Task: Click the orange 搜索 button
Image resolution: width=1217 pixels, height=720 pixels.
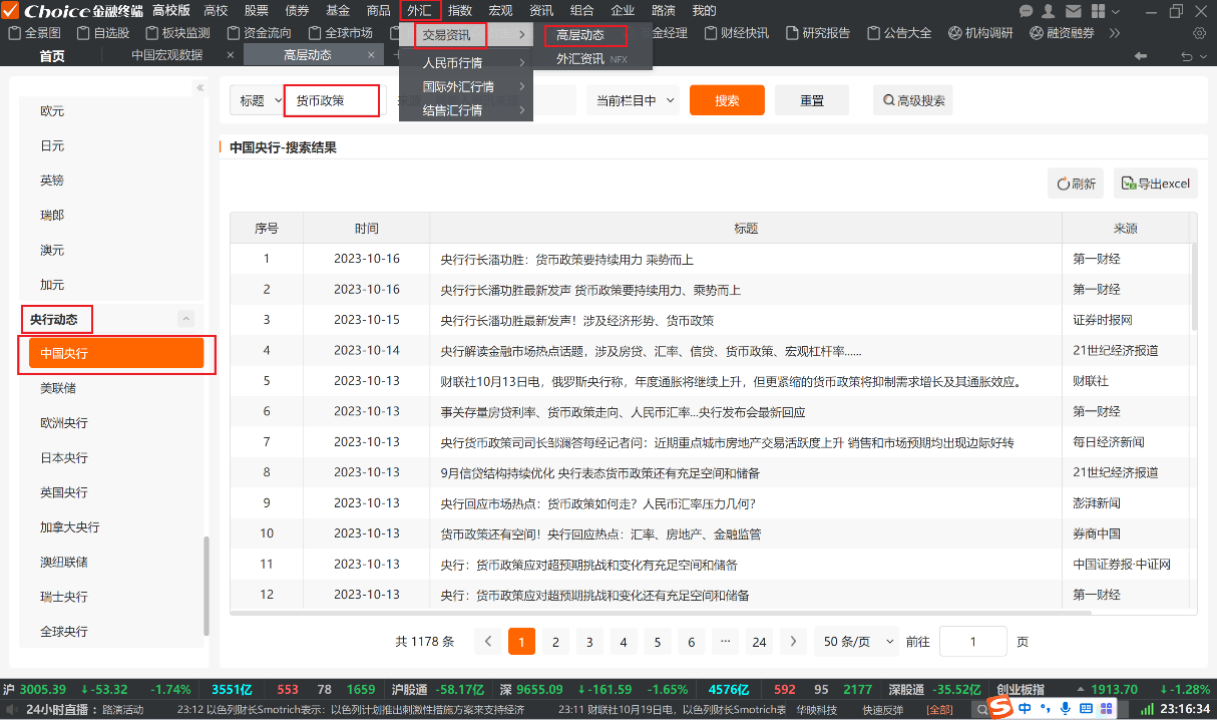Action: tap(727, 100)
